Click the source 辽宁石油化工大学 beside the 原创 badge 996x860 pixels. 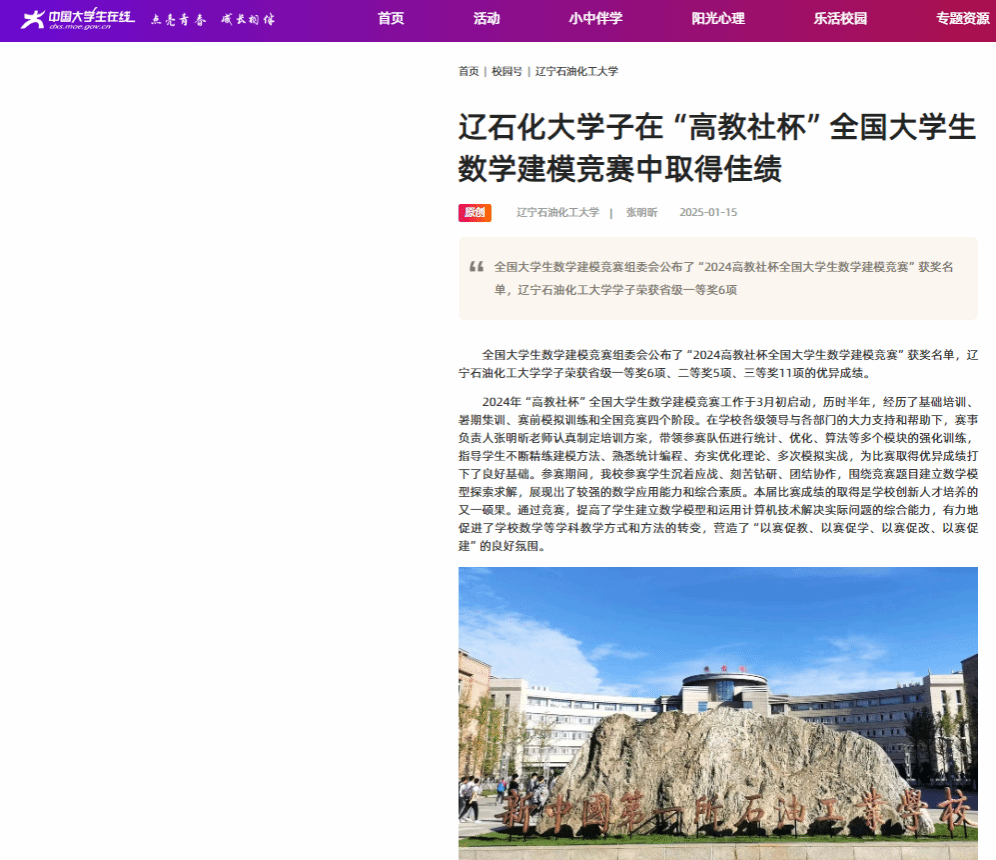point(557,212)
